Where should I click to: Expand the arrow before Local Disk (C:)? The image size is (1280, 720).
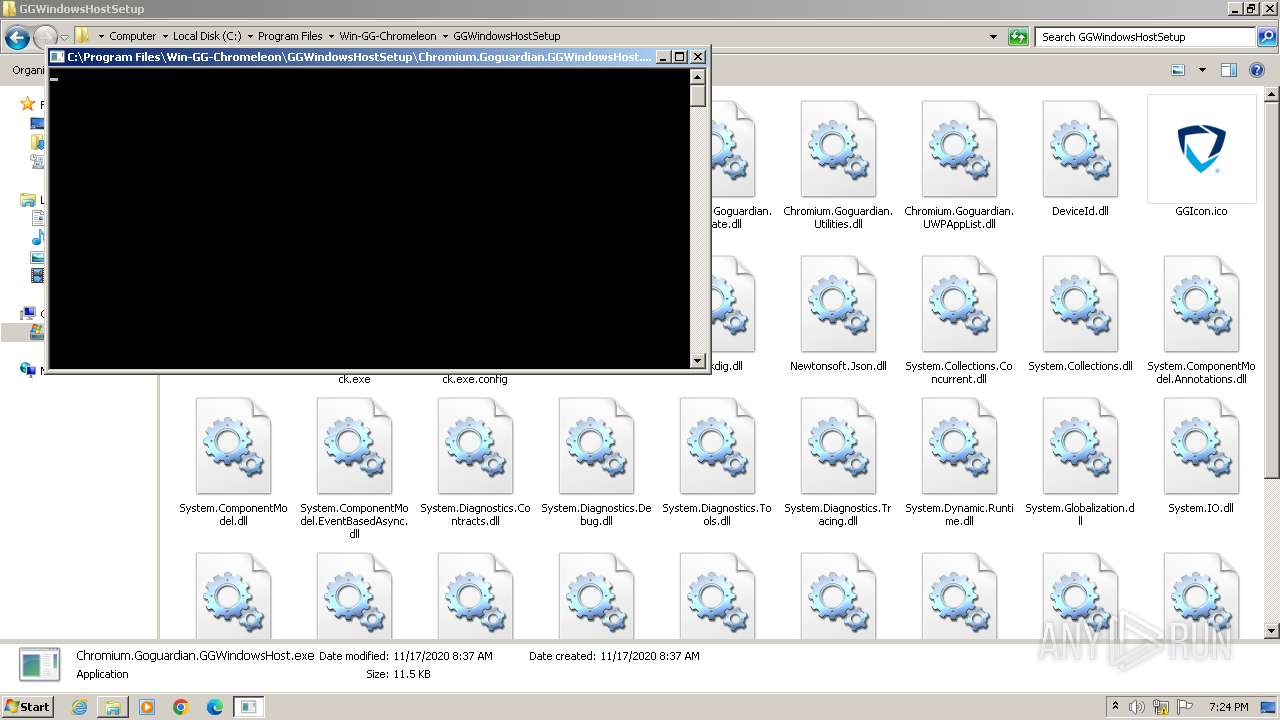tap(164, 36)
